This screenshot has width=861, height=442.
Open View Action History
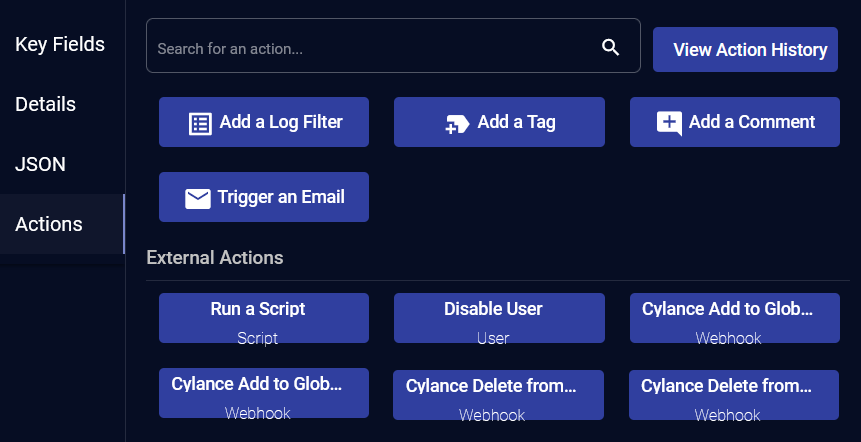[745, 49]
